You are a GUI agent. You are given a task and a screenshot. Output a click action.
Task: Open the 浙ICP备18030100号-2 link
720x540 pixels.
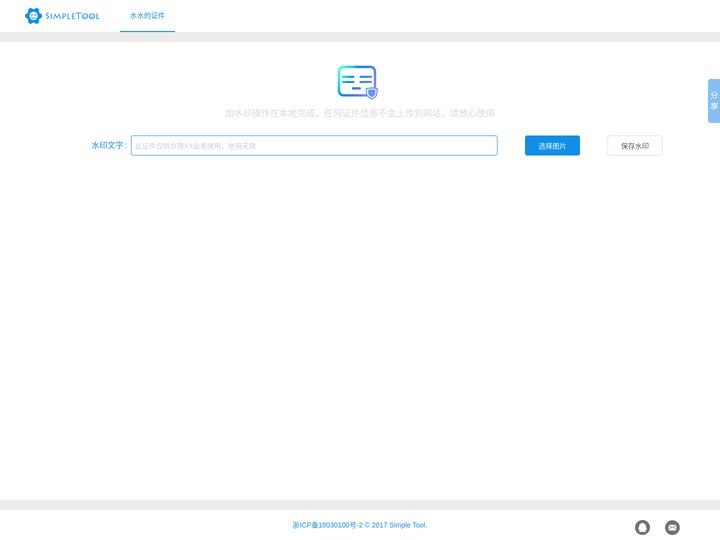[x=327, y=525]
